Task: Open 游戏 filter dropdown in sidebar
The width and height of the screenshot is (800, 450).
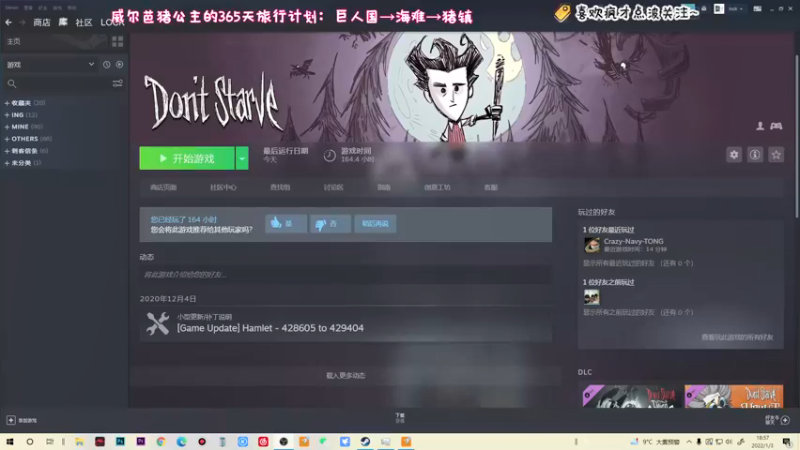Action: pos(50,65)
